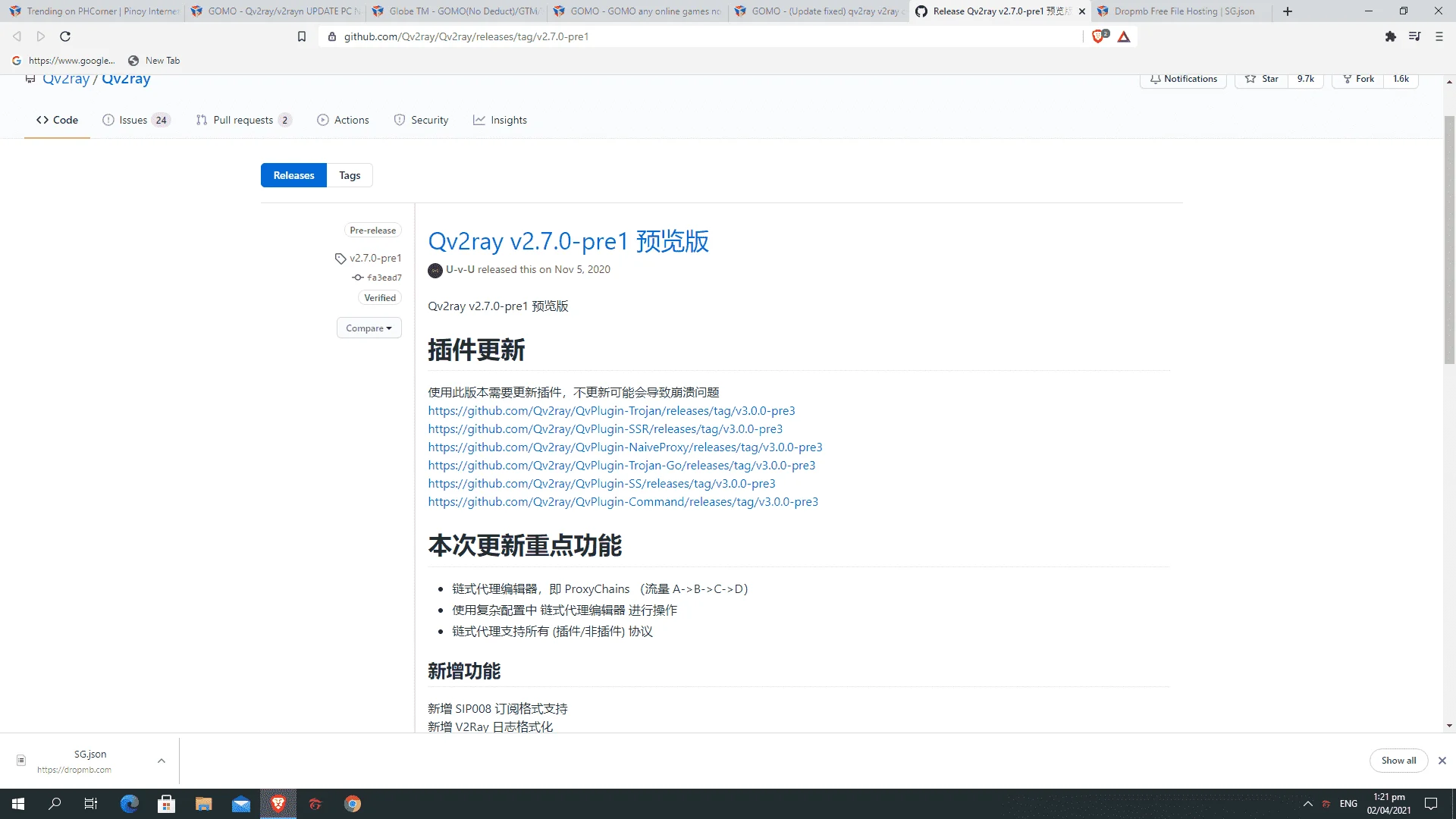
Task: Click the ENG language indicator
Action: (x=1348, y=804)
